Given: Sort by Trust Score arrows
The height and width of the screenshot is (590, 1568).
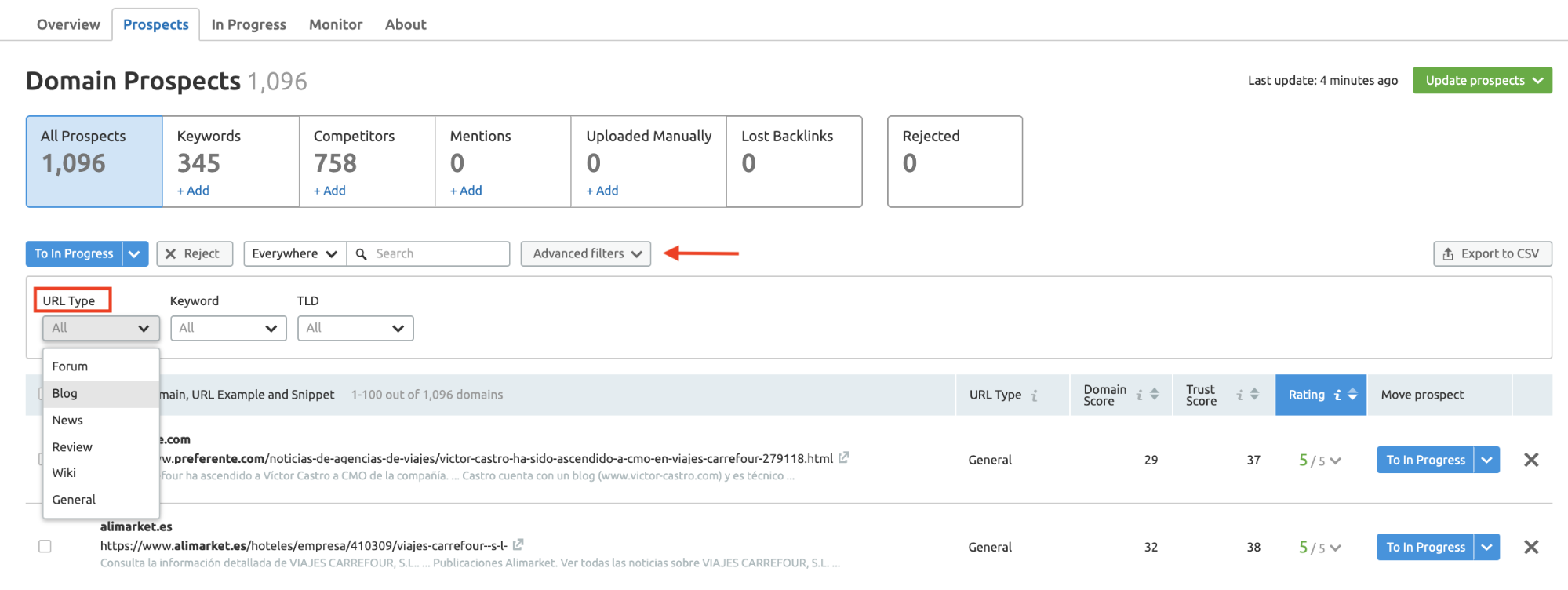Looking at the screenshot, I should coord(1254,395).
